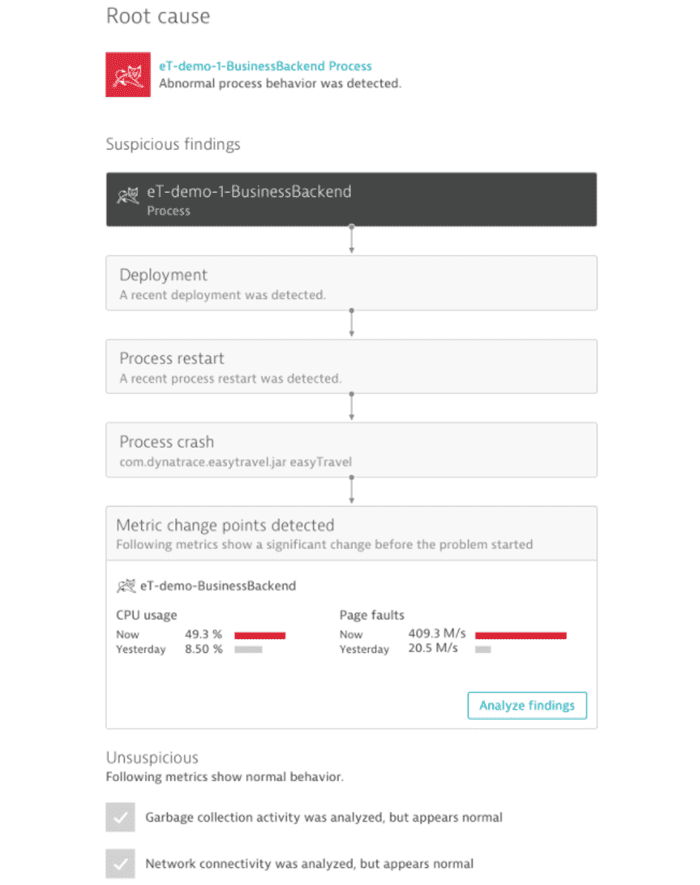Open the Process crash finding card
The width and height of the screenshot is (700, 885).
pyautogui.click(x=351, y=450)
